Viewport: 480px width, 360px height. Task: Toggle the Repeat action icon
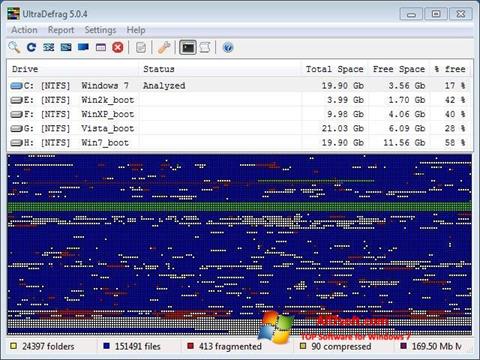click(x=31, y=47)
